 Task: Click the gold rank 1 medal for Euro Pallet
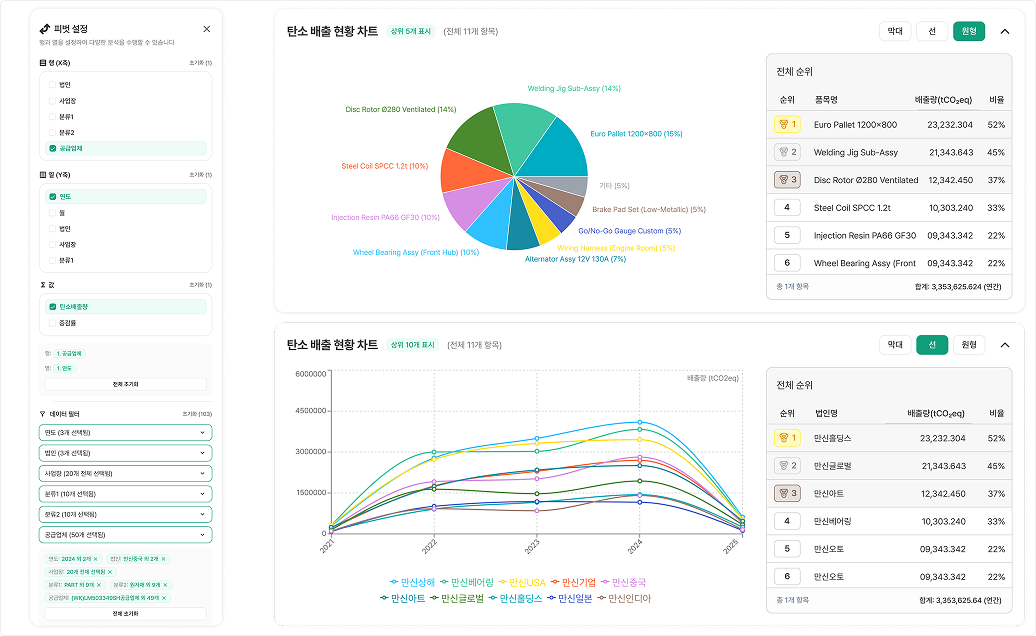(x=787, y=125)
